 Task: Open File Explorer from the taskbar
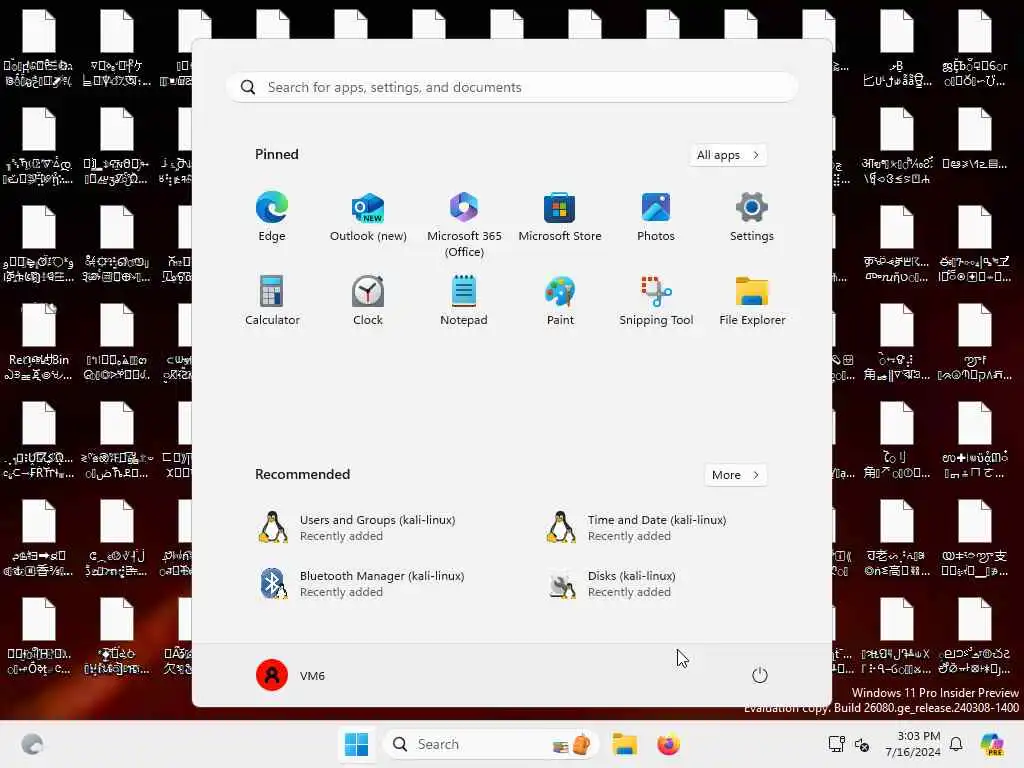tap(624, 744)
